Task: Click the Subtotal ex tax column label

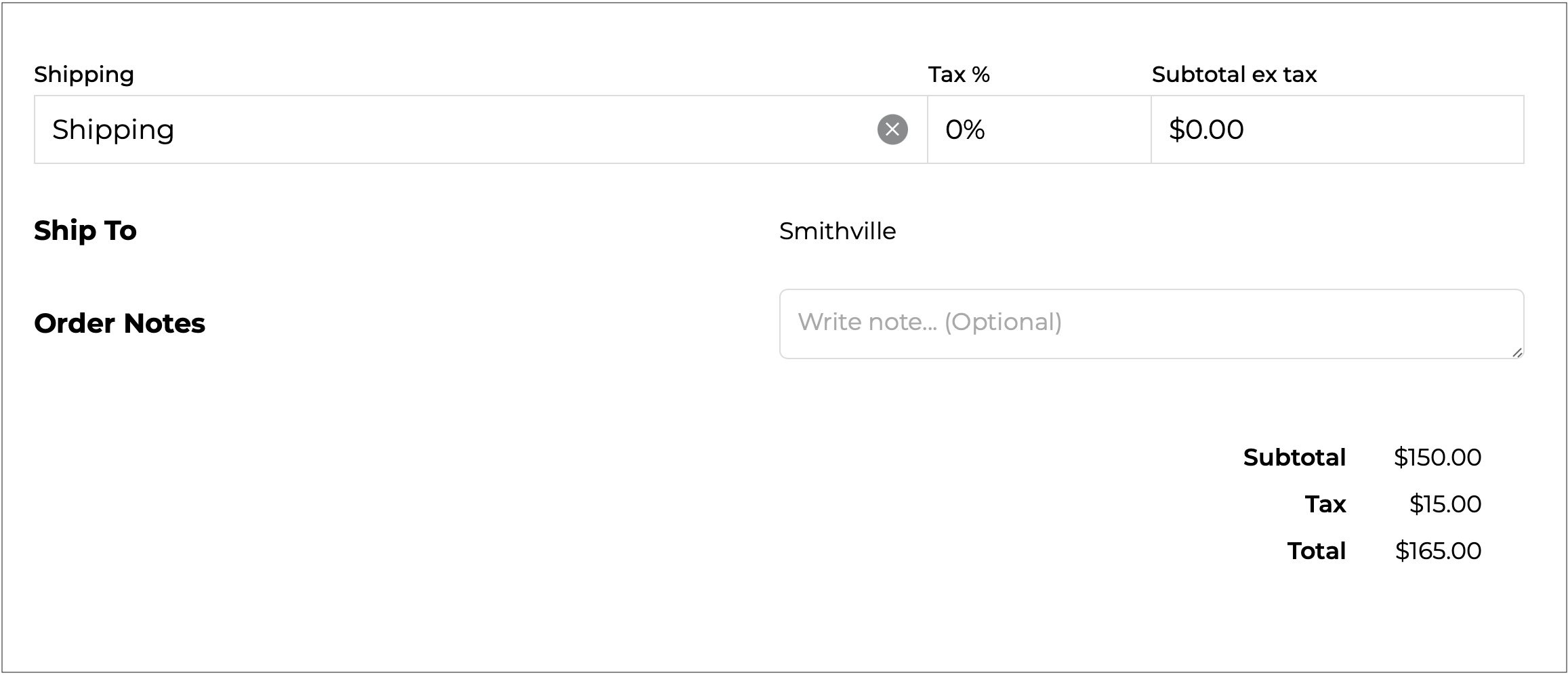Action: click(1234, 74)
